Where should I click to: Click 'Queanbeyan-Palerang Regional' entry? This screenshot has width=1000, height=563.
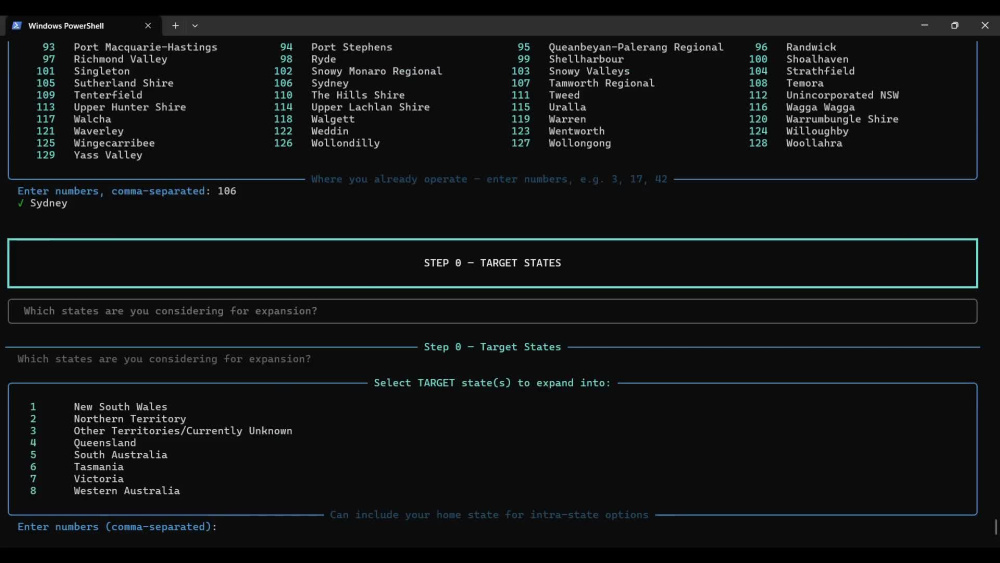pos(636,47)
